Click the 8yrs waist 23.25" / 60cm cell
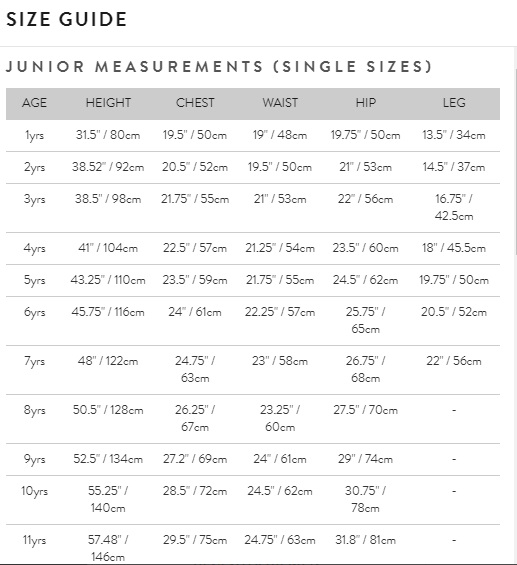 280,419
